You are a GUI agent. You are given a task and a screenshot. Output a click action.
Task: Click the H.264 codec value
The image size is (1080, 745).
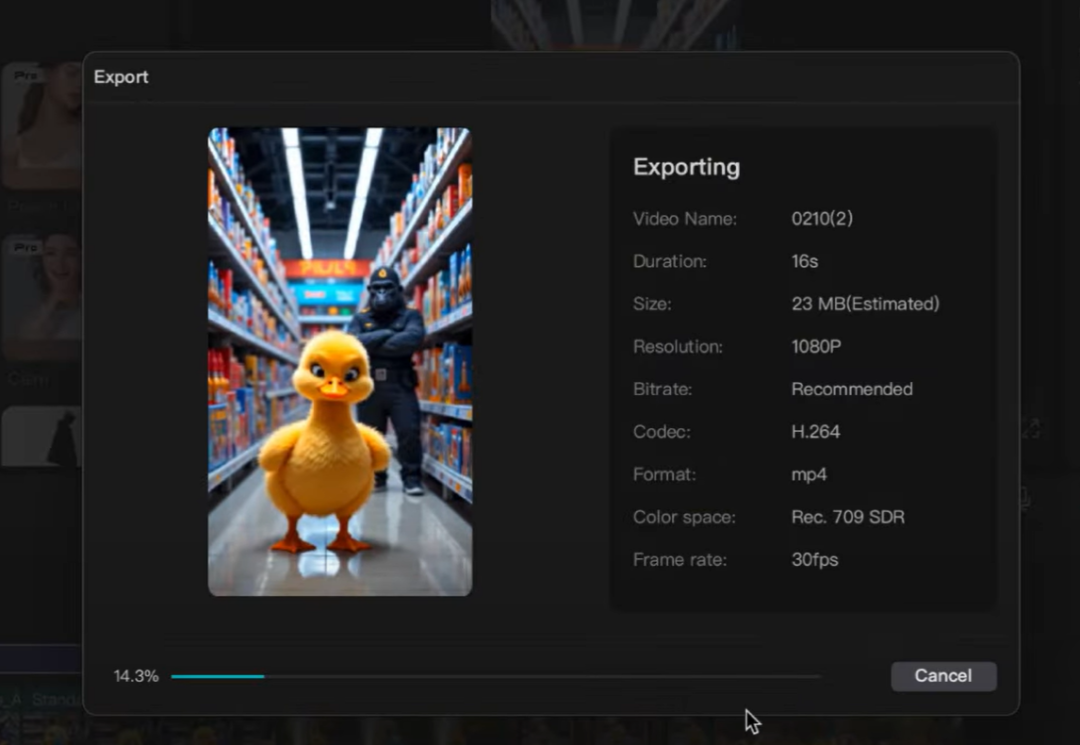click(816, 432)
